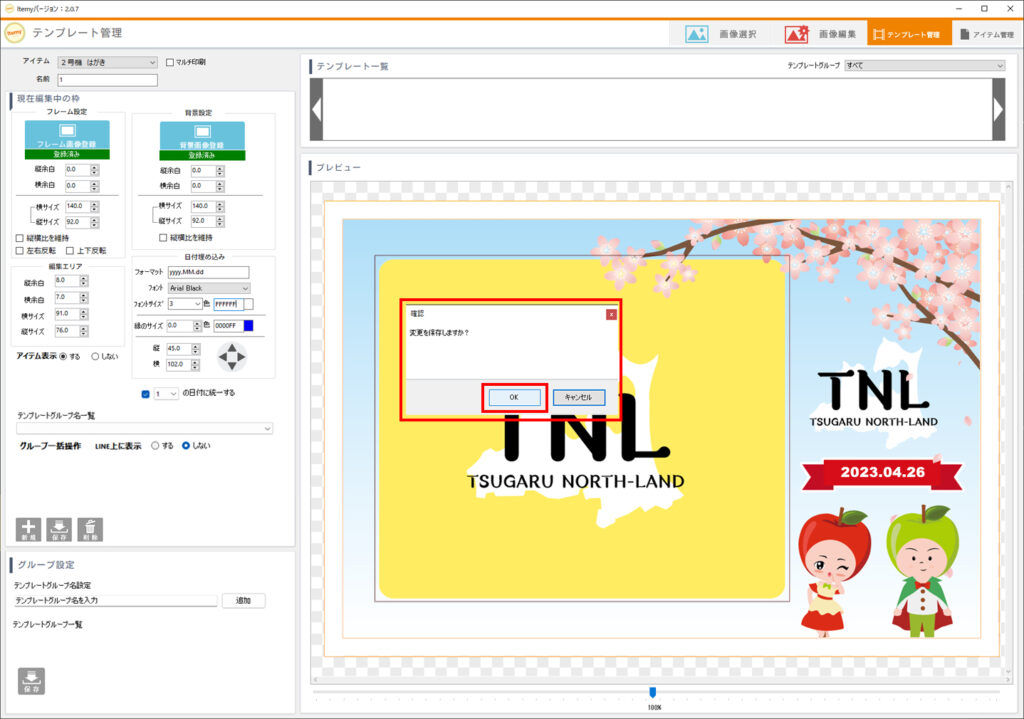Click キャンセル in the confirmation dialog
Screen dimensions: 1024x719
point(578,397)
